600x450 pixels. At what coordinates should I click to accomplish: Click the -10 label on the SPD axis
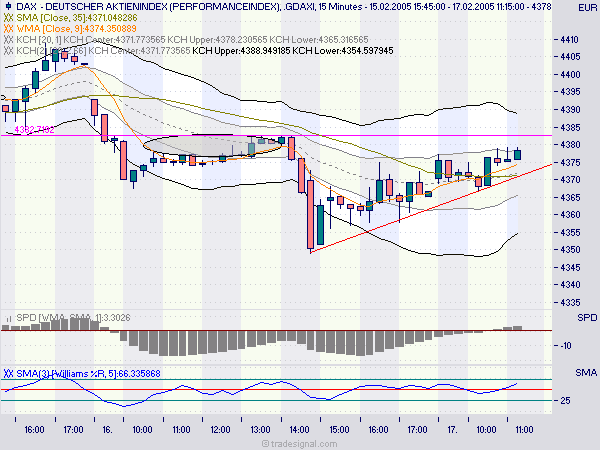566,346
